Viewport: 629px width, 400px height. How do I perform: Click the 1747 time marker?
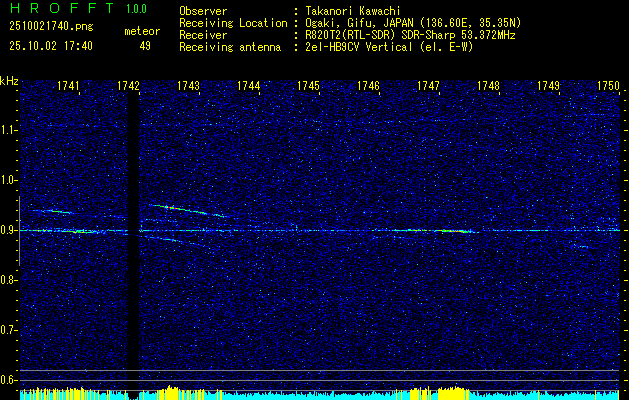[428, 85]
